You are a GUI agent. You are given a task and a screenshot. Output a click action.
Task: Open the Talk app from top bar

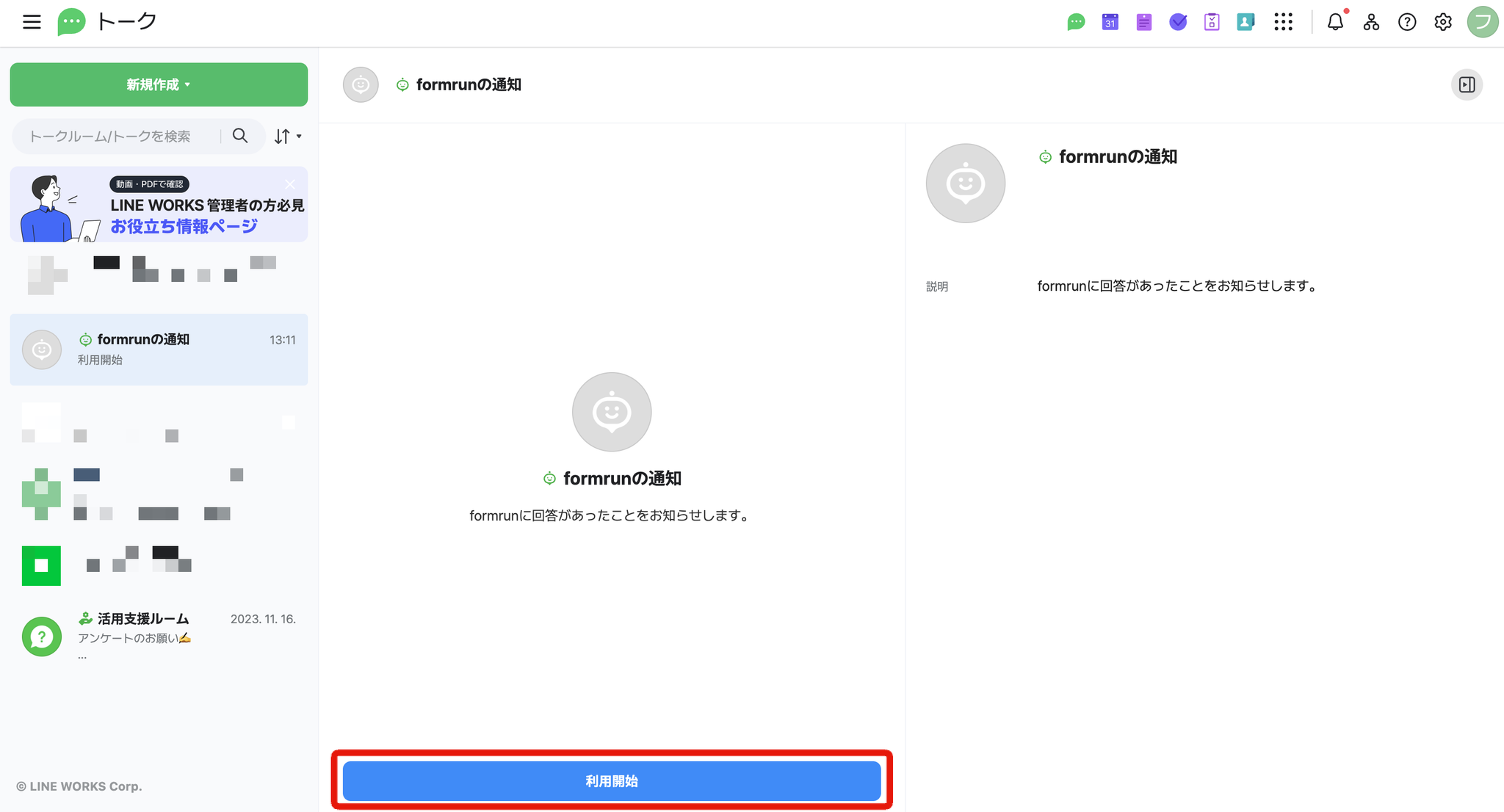click(x=1076, y=22)
